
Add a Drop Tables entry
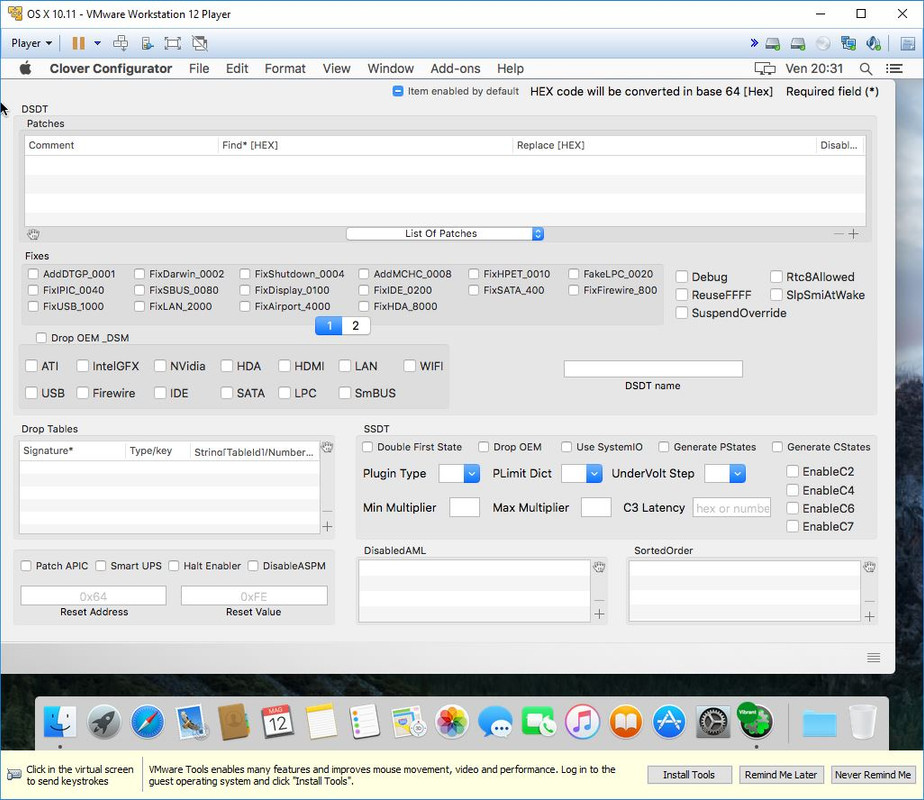click(328, 526)
